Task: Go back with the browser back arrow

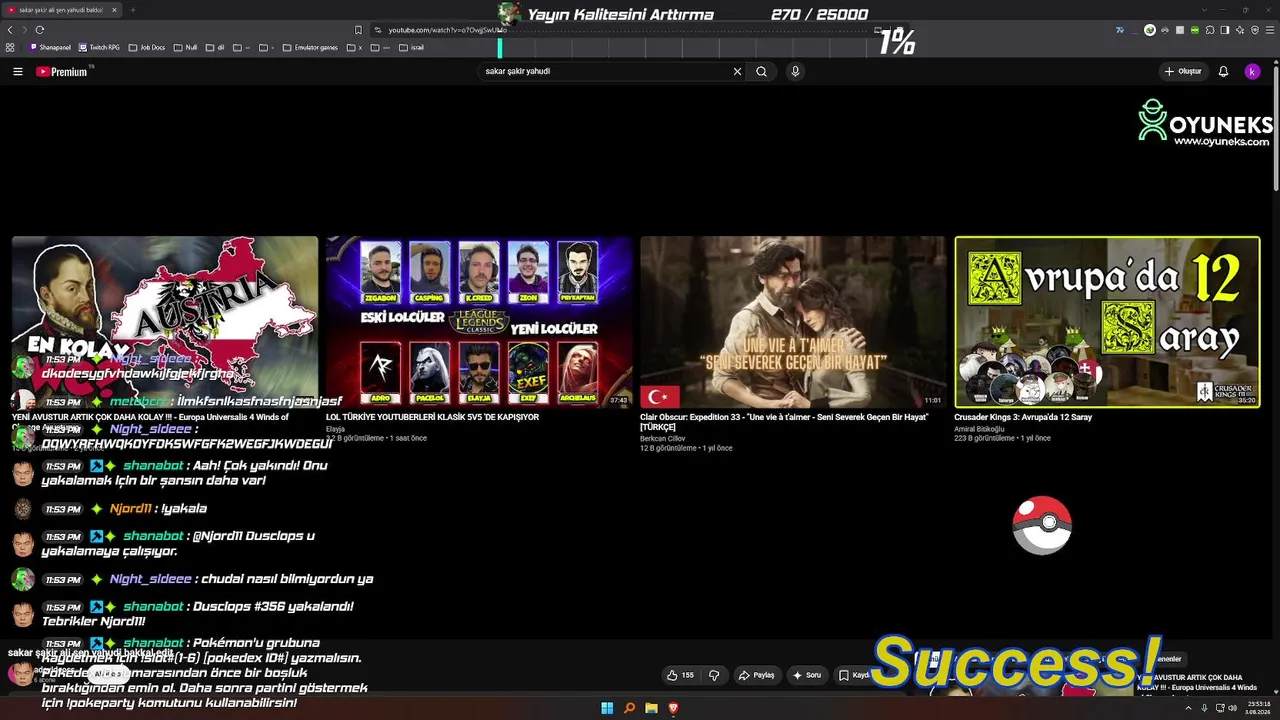Action: tap(10, 30)
